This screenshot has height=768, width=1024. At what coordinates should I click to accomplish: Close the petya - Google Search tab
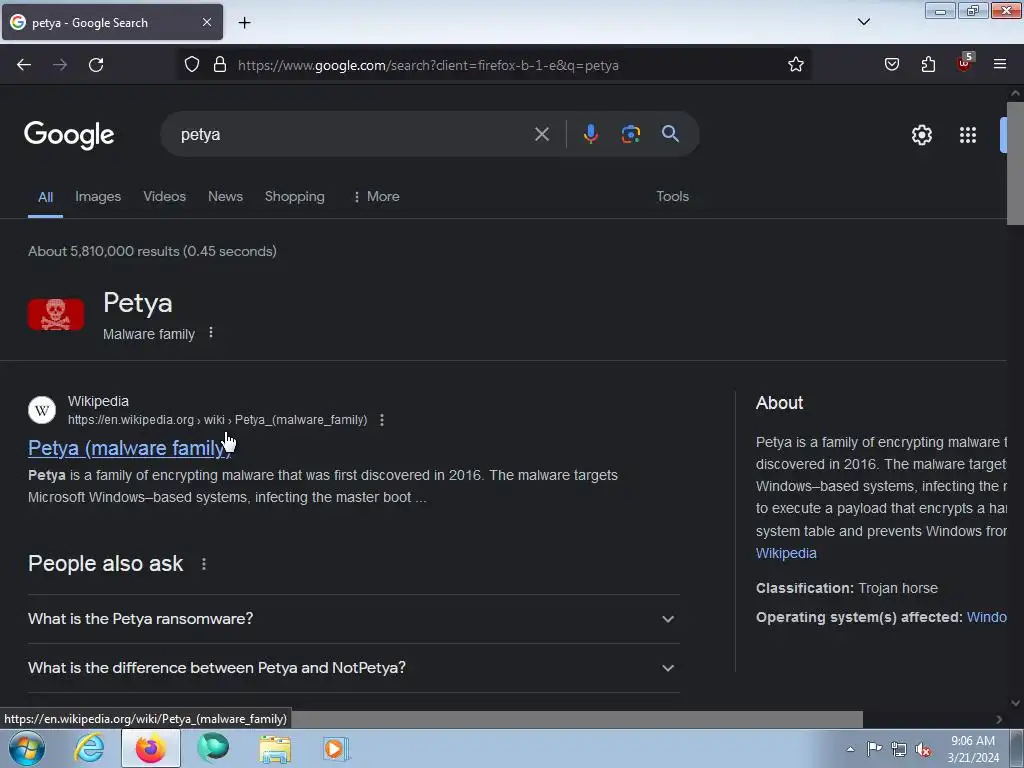207,22
